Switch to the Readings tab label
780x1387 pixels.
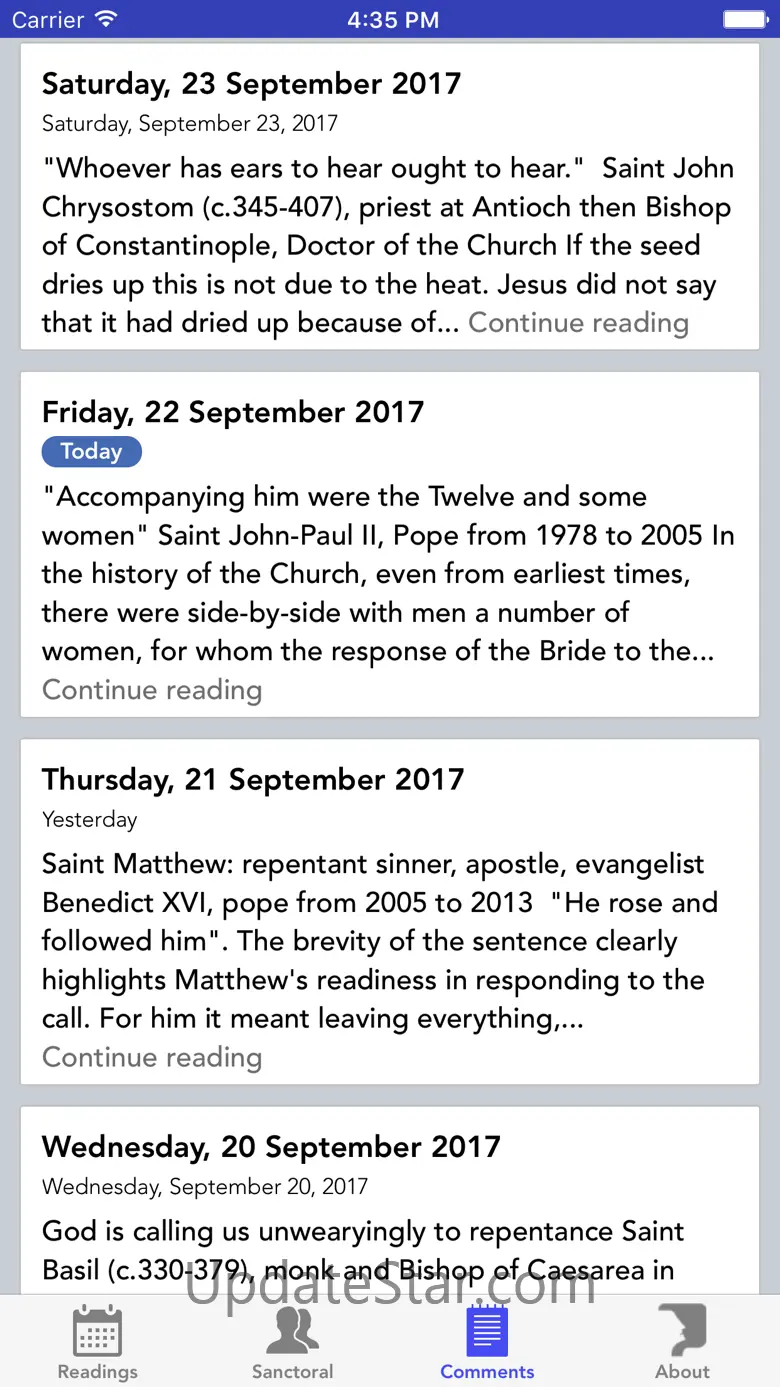(97, 1371)
